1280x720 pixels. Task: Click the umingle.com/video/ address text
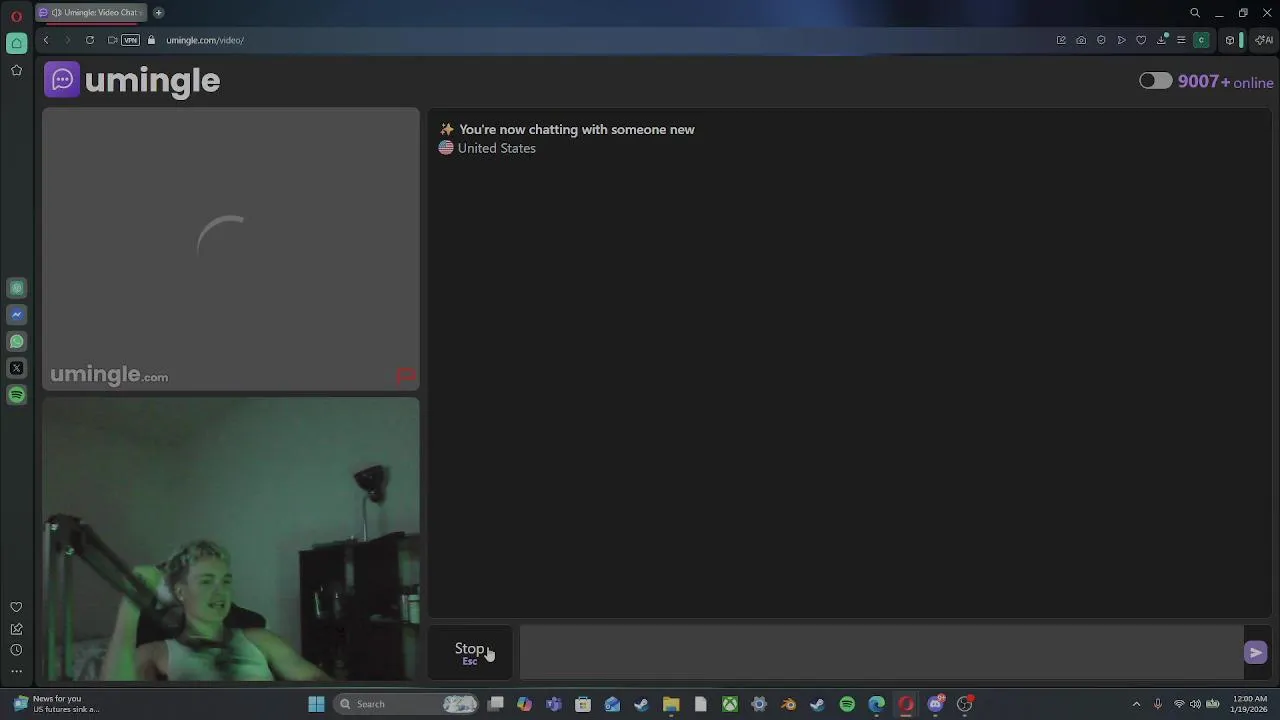pyautogui.click(x=205, y=40)
